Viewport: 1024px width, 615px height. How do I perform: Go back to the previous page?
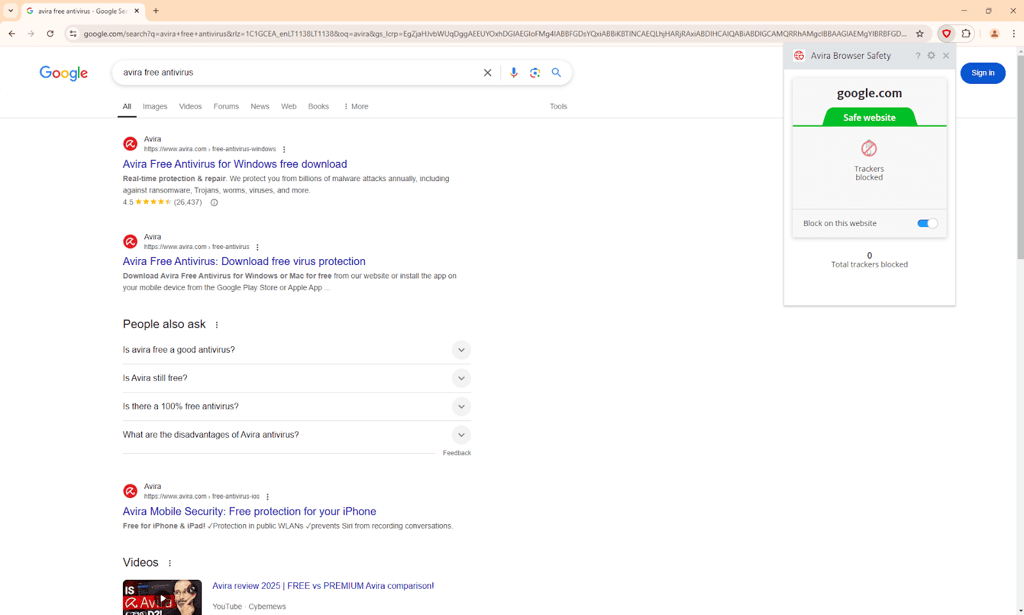click(12, 33)
